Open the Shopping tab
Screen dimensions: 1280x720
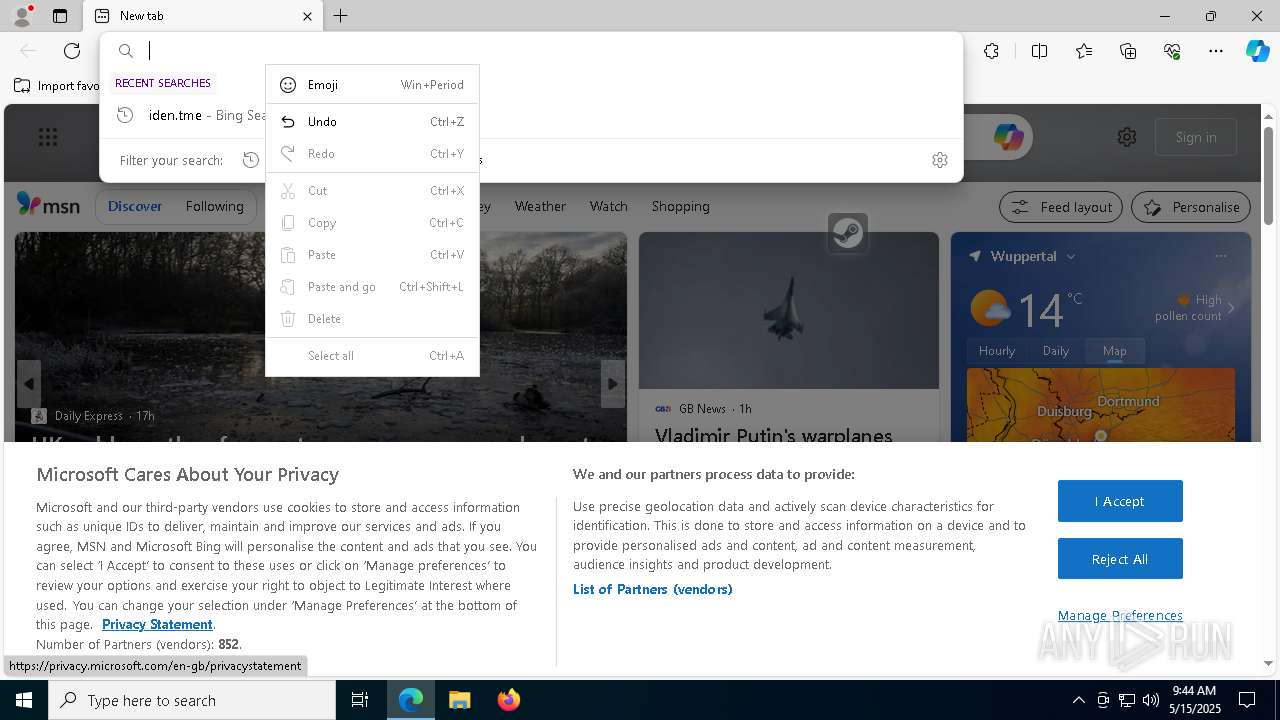click(x=680, y=206)
